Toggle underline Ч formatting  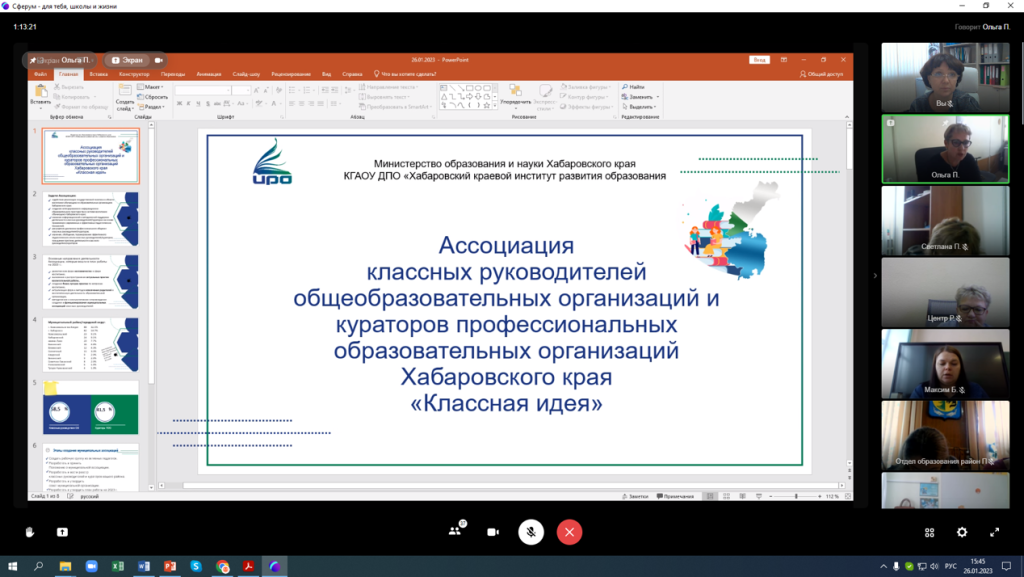[x=199, y=104]
